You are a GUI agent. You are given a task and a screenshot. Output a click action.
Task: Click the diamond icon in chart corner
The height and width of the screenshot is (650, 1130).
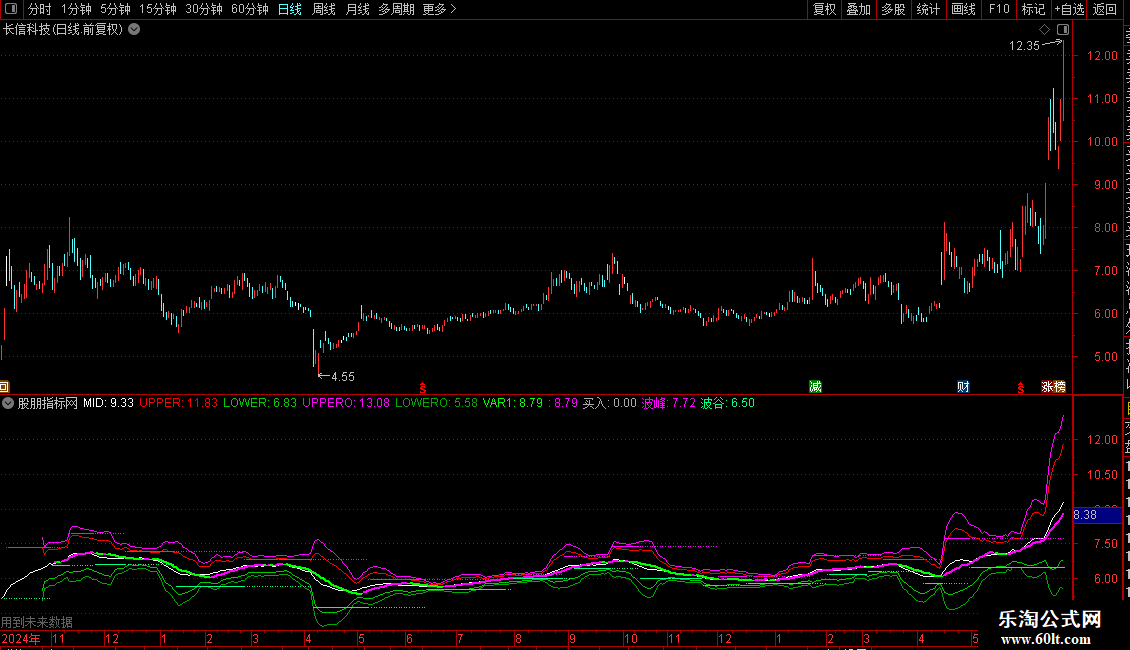(x=1044, y=30)
